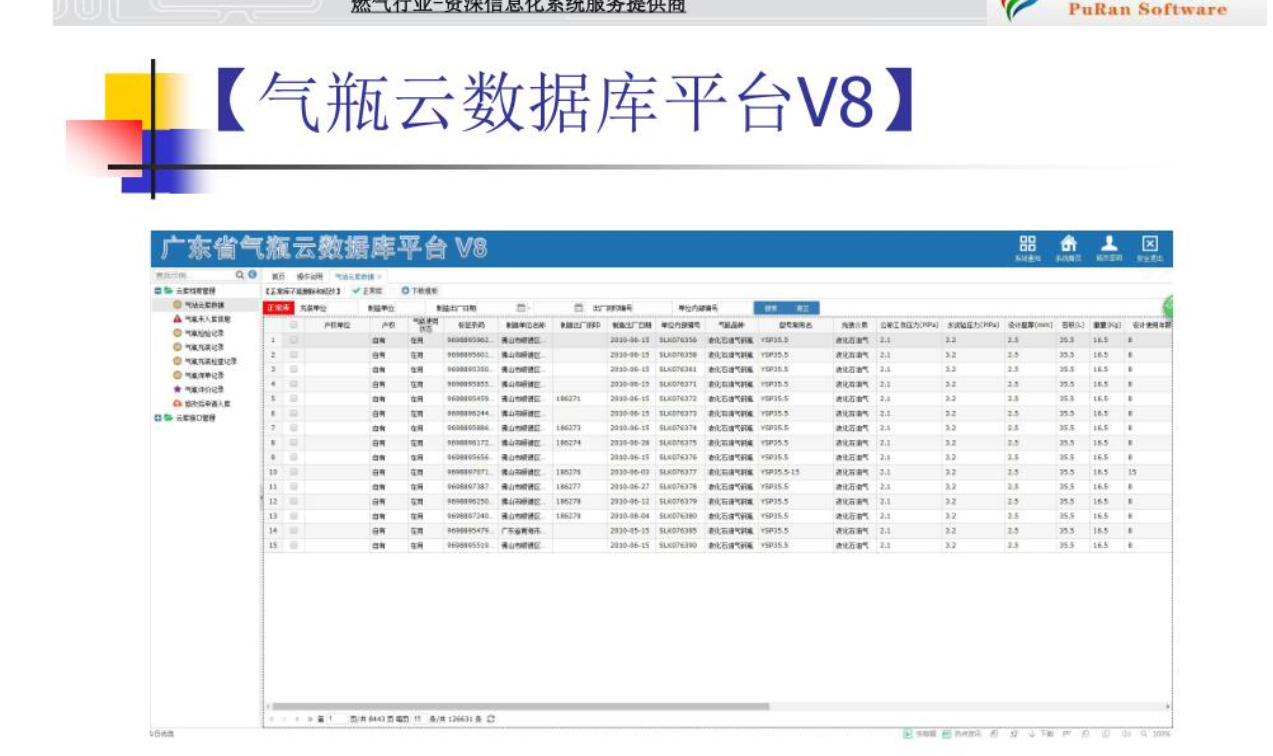
Task: Collapse the 云套档案管理 tree folder
Action: pos(157,291)
